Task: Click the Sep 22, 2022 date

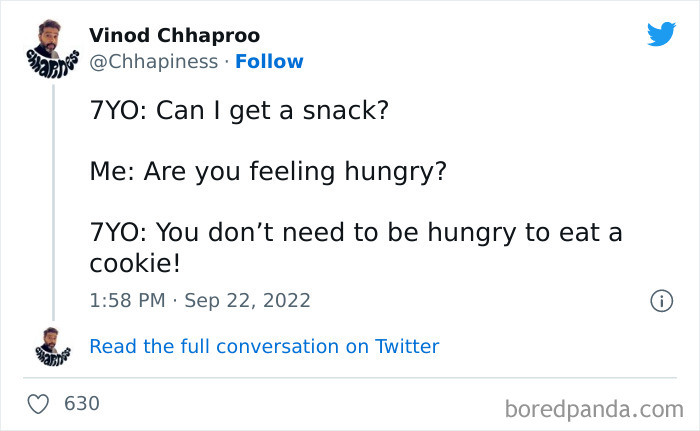Action: click(246, 300)
